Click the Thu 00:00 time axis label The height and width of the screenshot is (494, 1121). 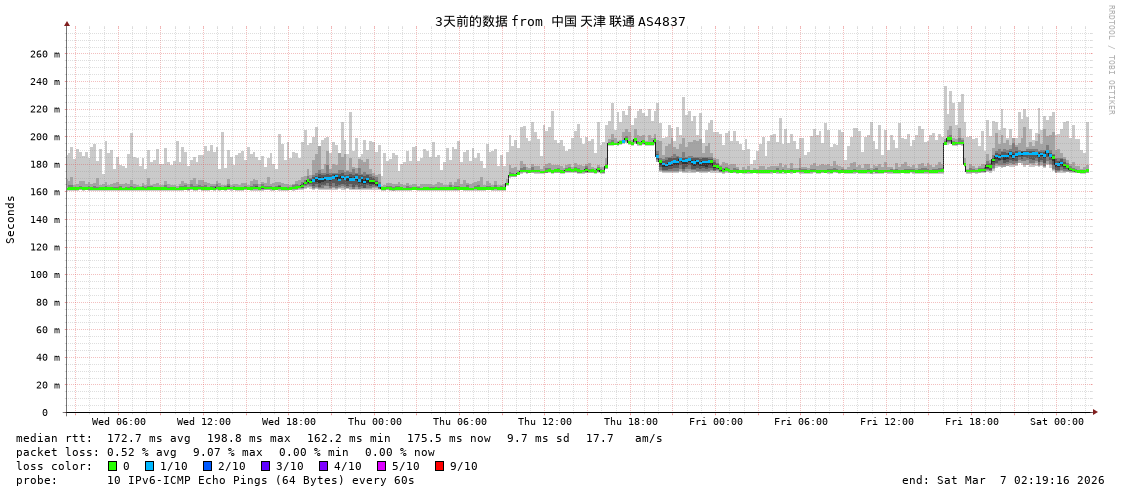(x=374, y=422)
